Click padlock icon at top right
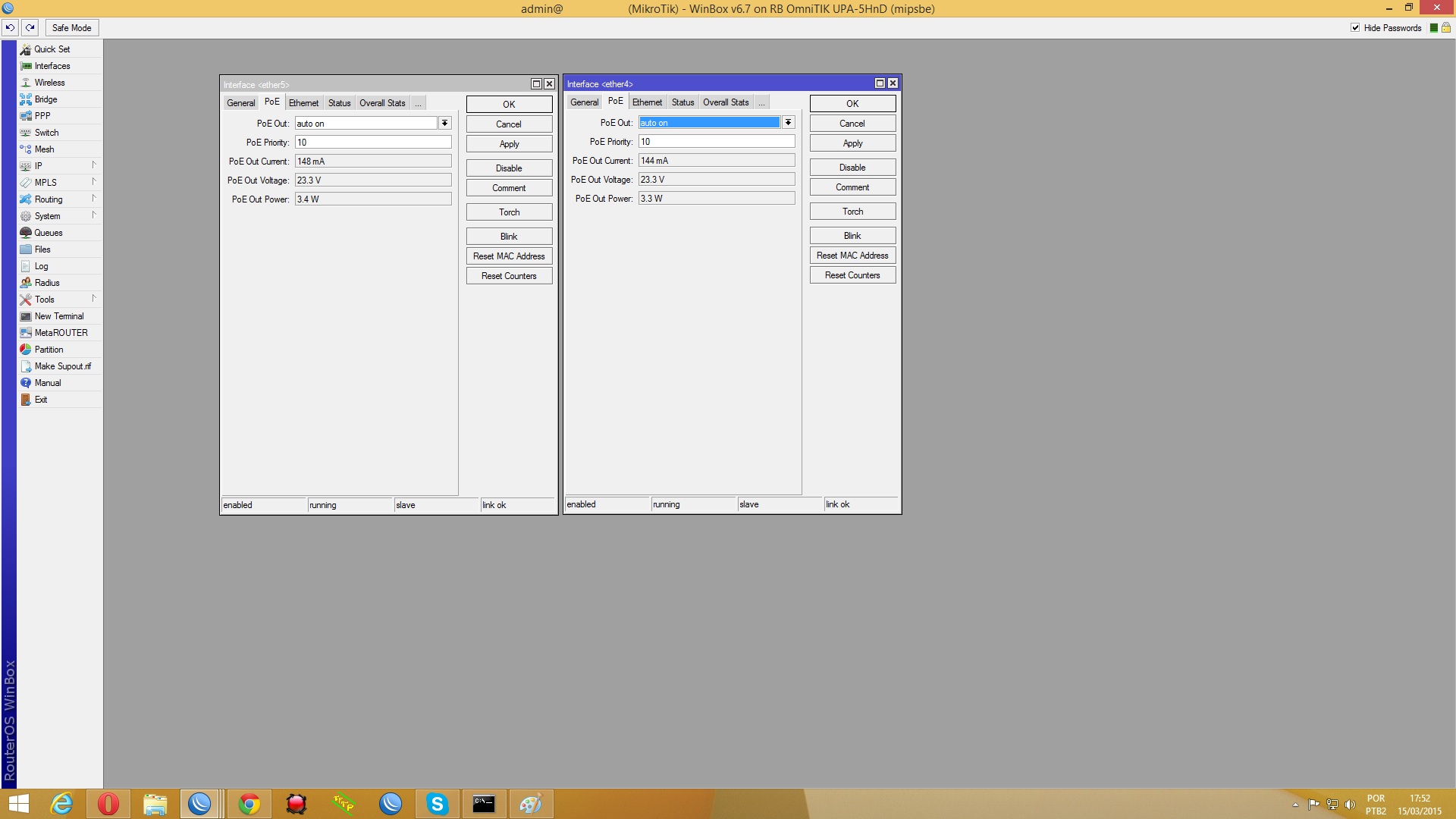This screenshot has width=1456, height=819. click(1445, 28)
